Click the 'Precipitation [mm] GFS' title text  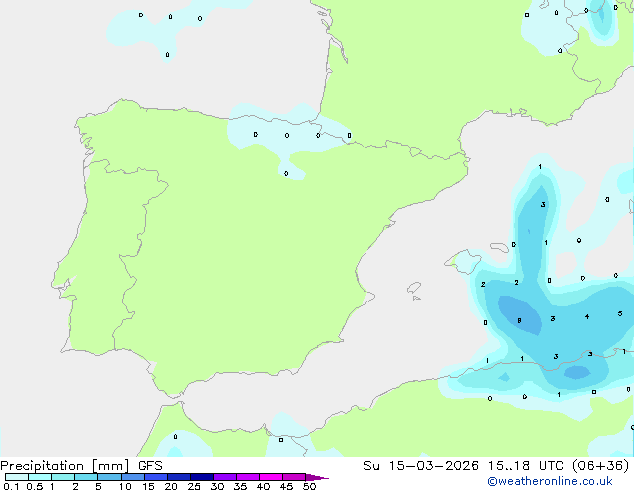(81, 466)
